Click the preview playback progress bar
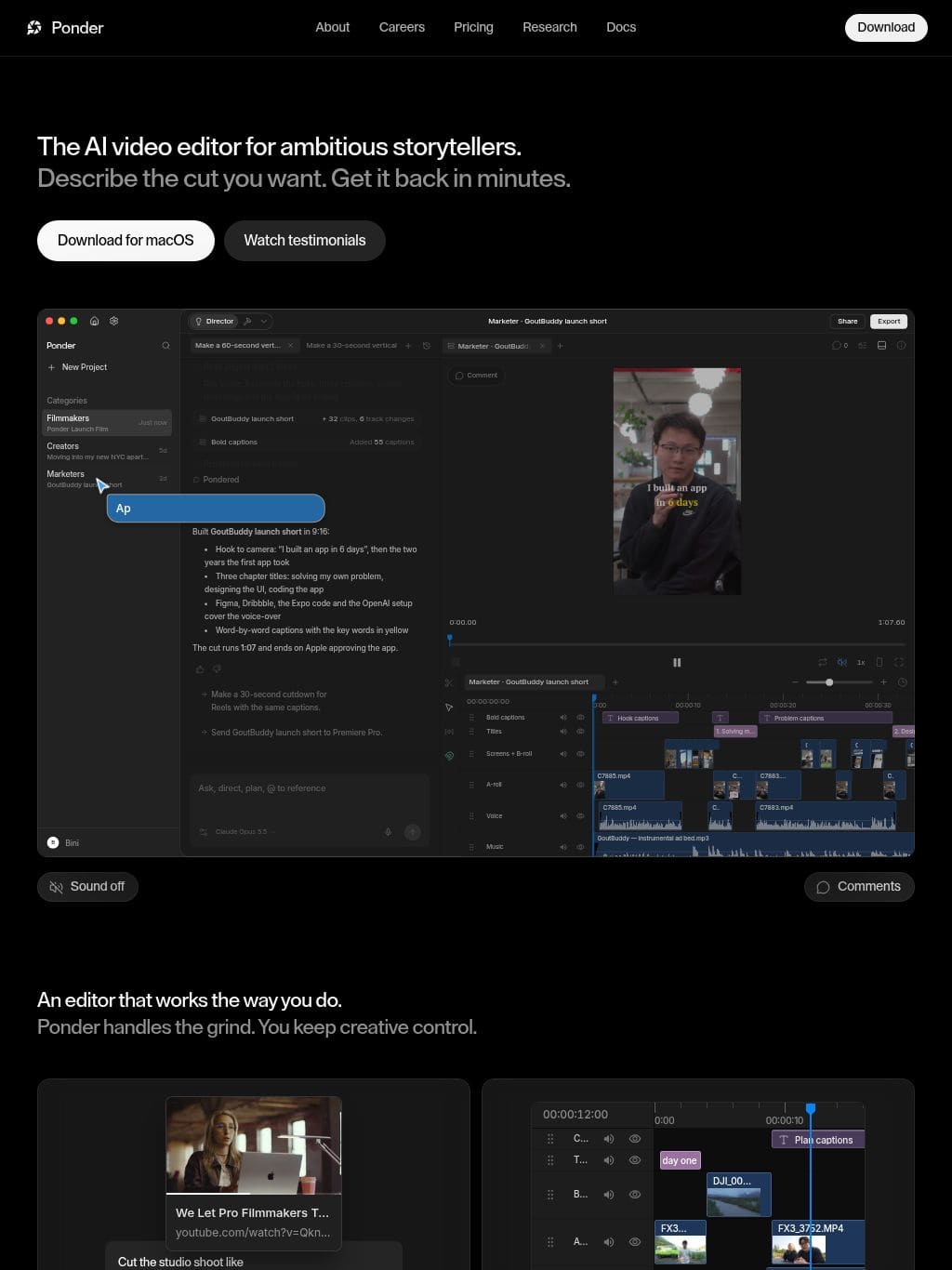The height and width of the screenshot is (1270, 952). (677, 643)
